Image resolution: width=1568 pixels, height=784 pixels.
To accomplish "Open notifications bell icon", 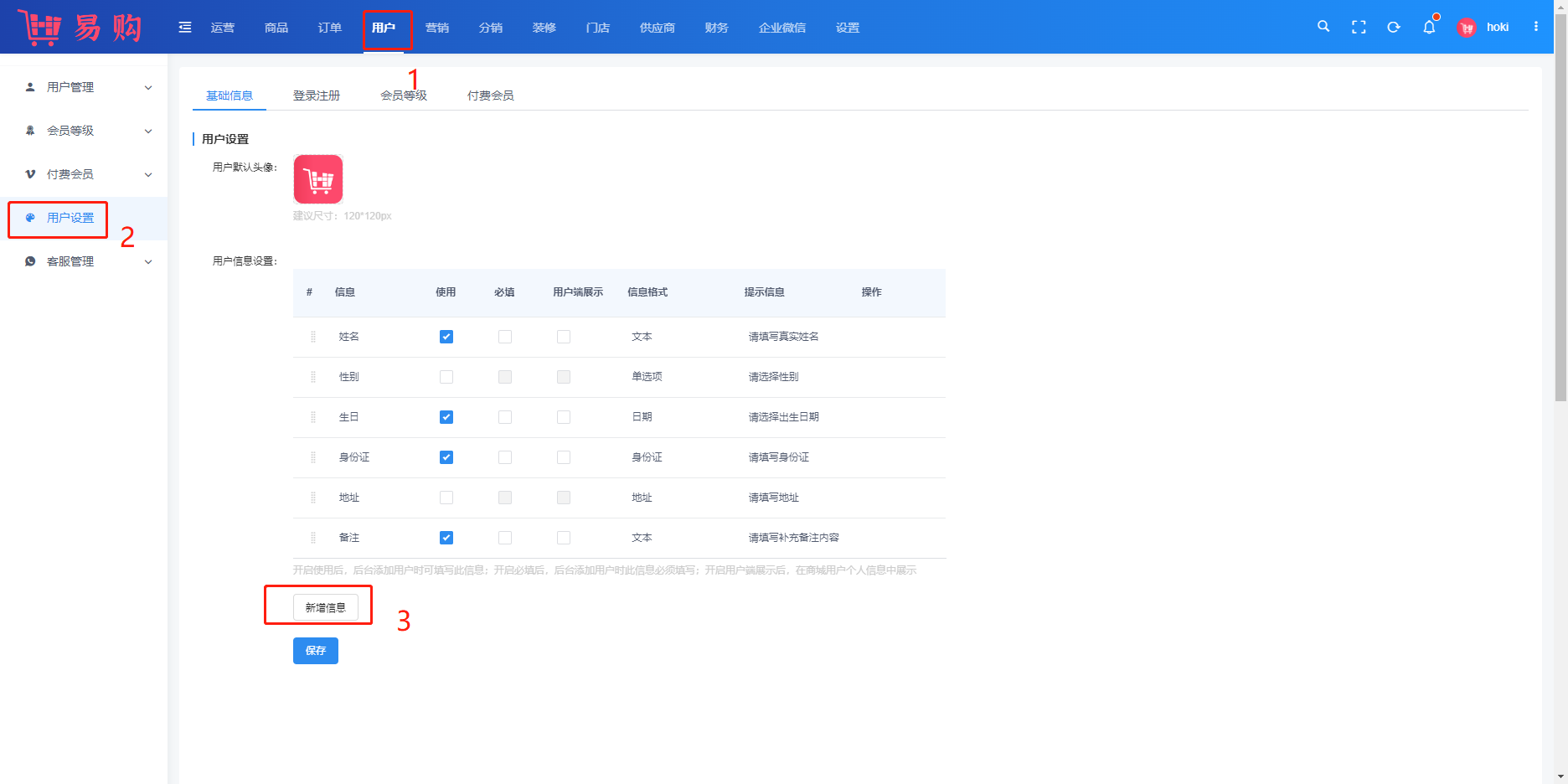I will click(1429, 28).
